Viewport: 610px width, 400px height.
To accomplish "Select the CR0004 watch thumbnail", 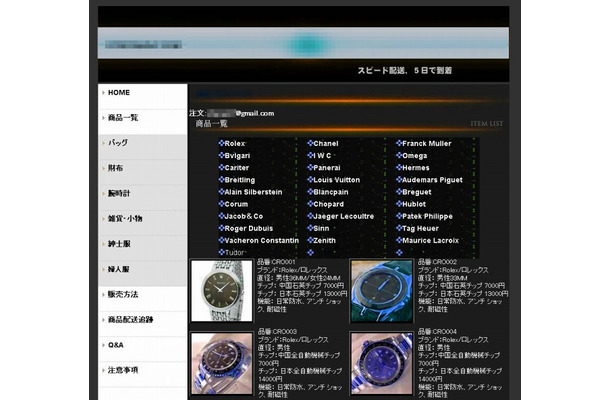I will (x=381, y=362).
